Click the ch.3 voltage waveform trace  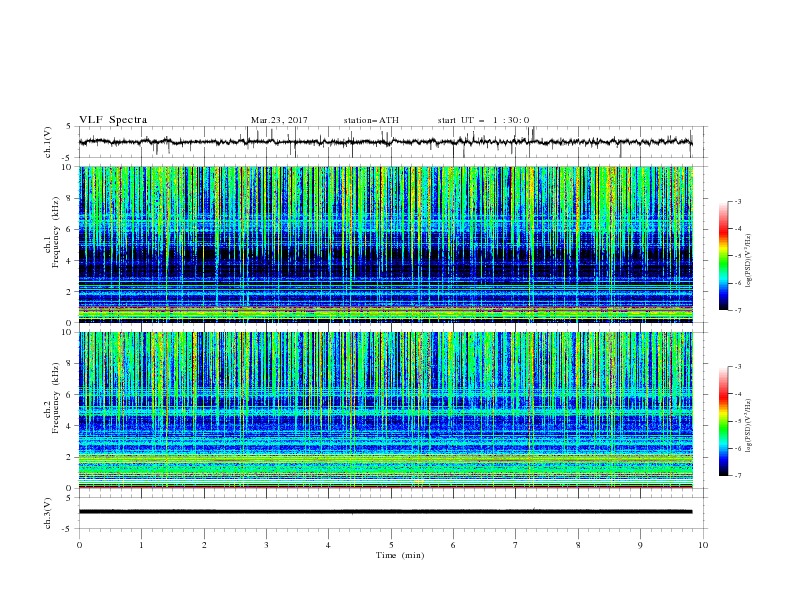click(x=385, y=512)
